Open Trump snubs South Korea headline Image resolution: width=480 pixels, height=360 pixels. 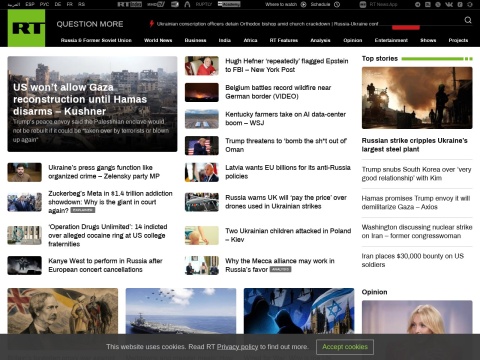pos(417,174)
